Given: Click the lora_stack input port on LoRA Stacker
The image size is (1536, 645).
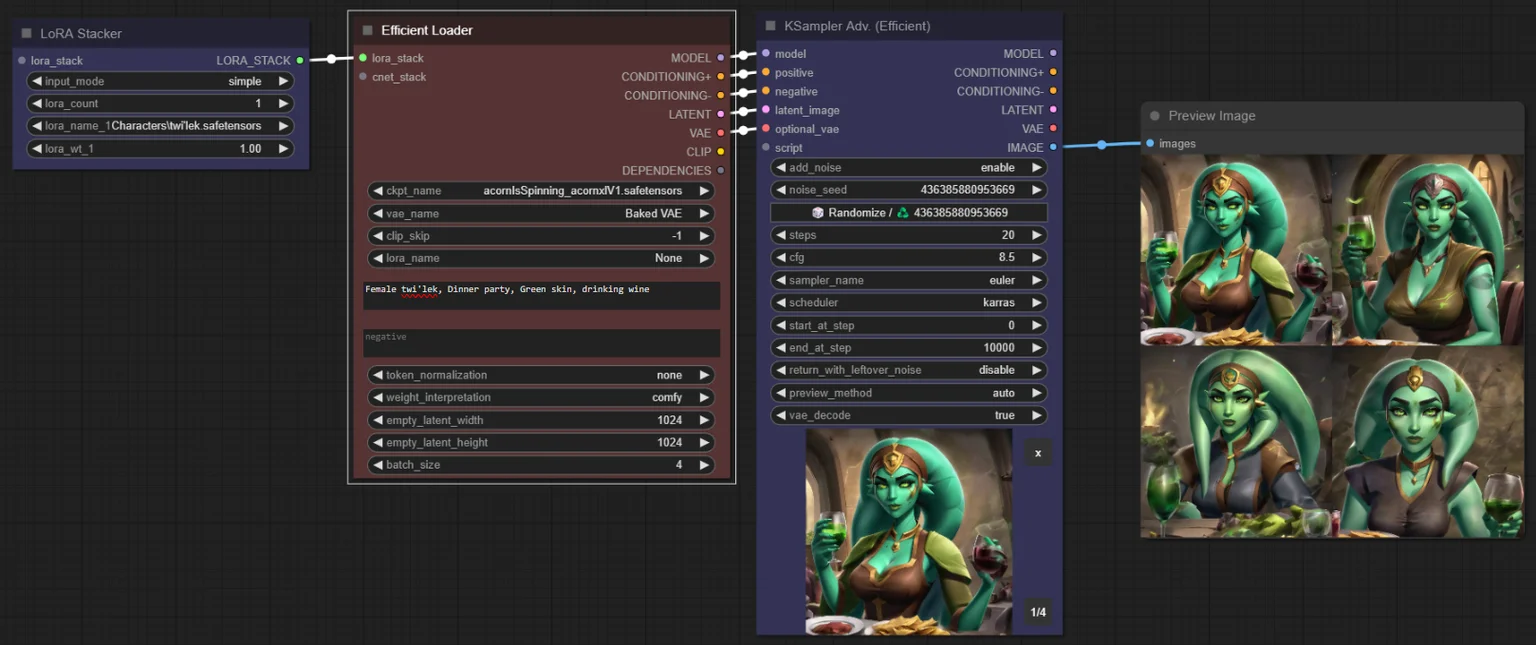Looking at the screenshot, I should click(22, 60).
